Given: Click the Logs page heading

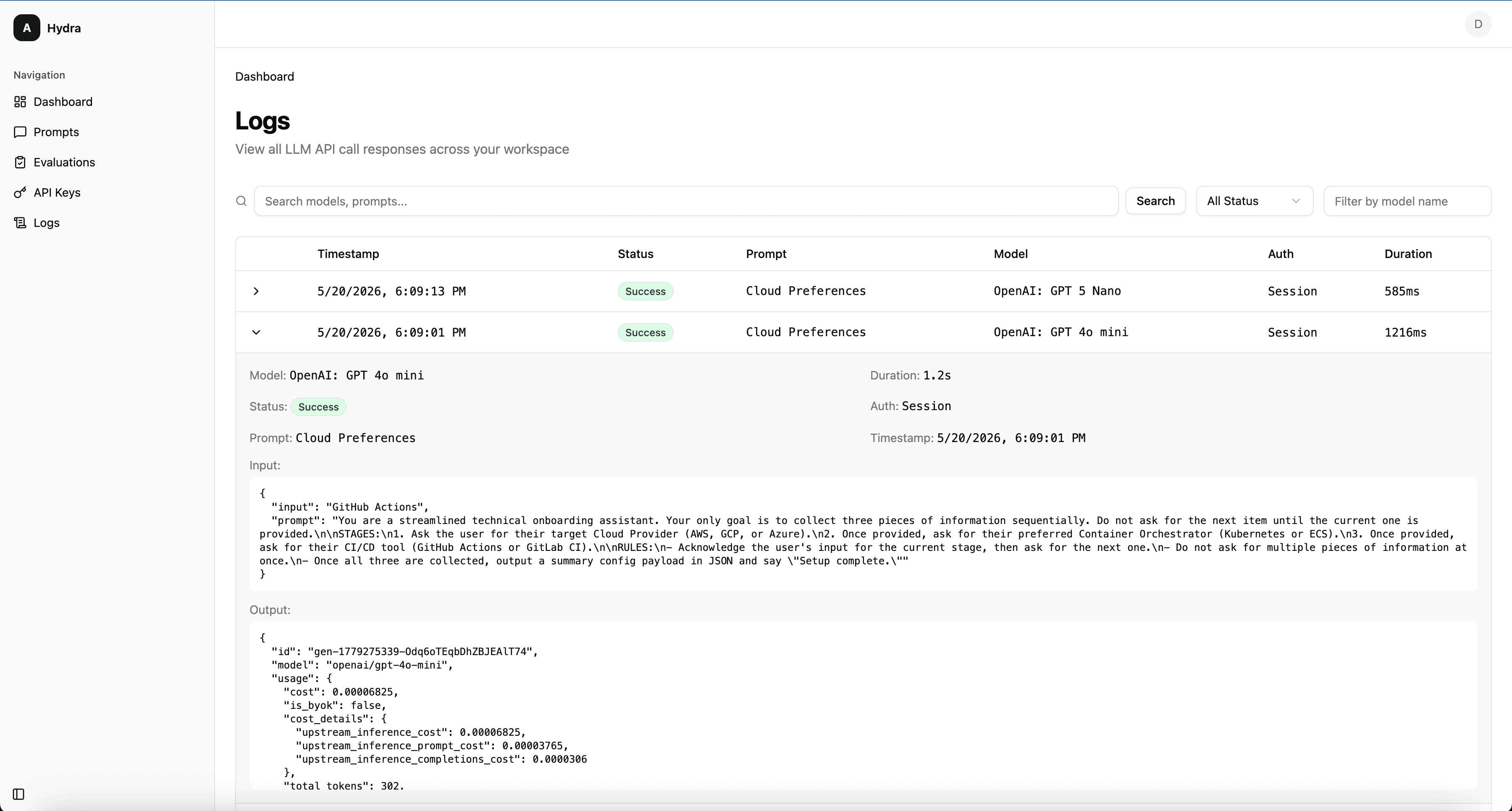Looking at the screenshot, I should click(x=262, y=120).
